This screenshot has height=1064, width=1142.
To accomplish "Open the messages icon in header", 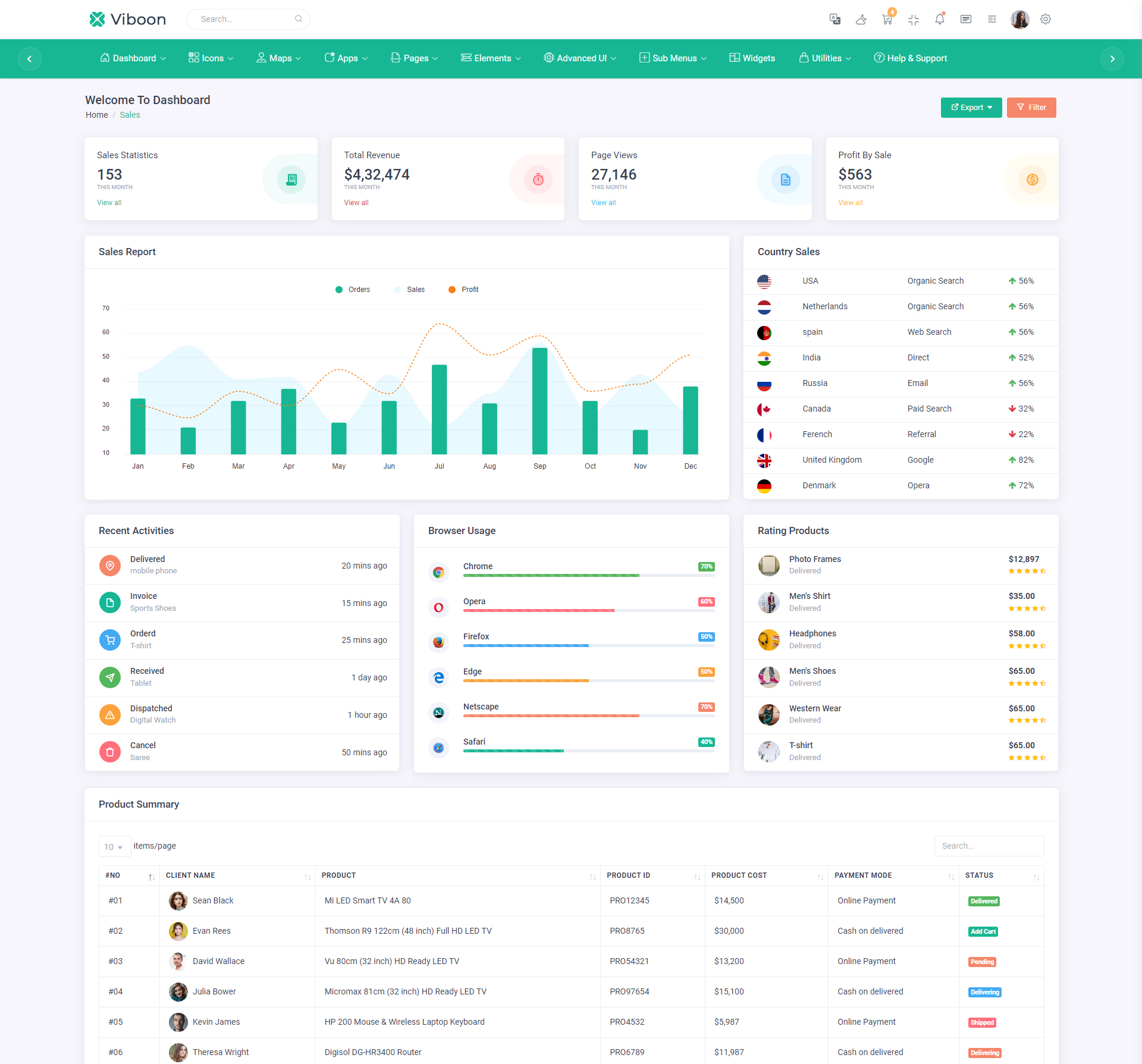I will (965, 19).
